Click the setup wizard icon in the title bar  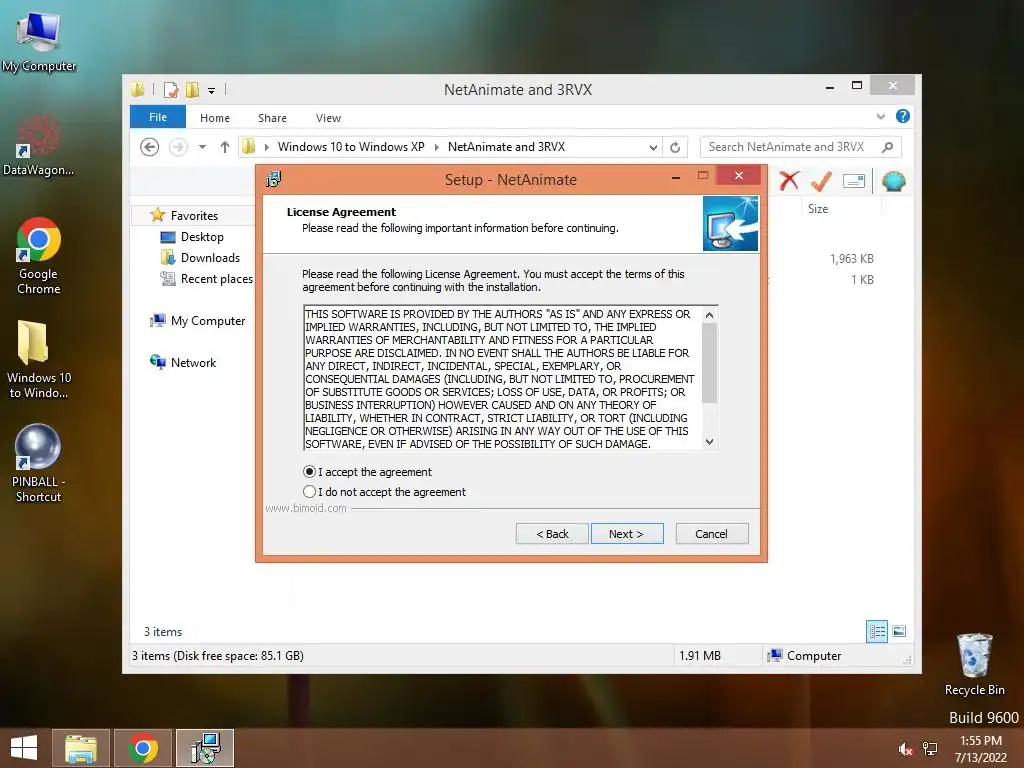[x=274, y=179]
